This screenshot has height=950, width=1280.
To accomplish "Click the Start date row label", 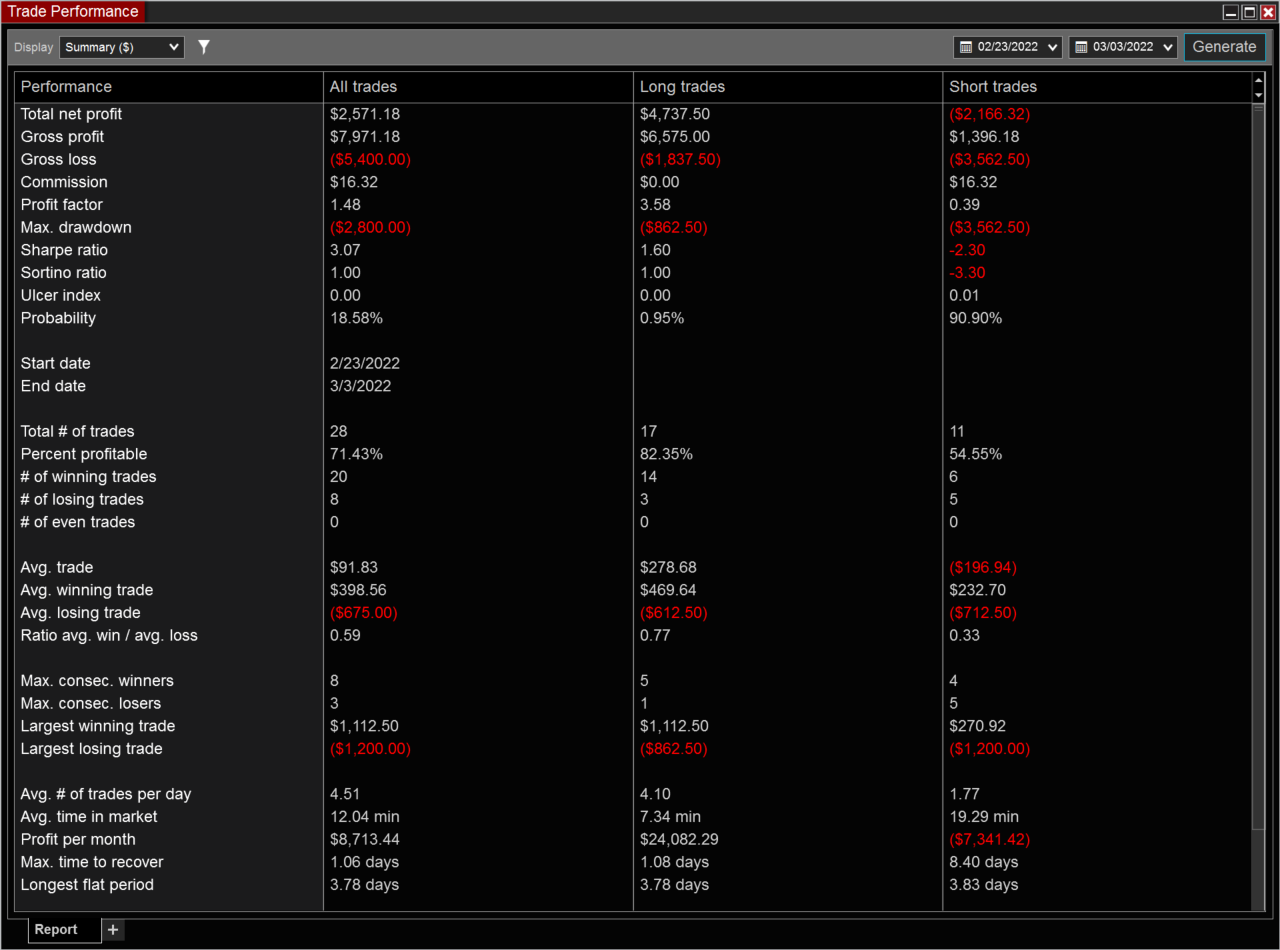I will (x=56, y=364).
